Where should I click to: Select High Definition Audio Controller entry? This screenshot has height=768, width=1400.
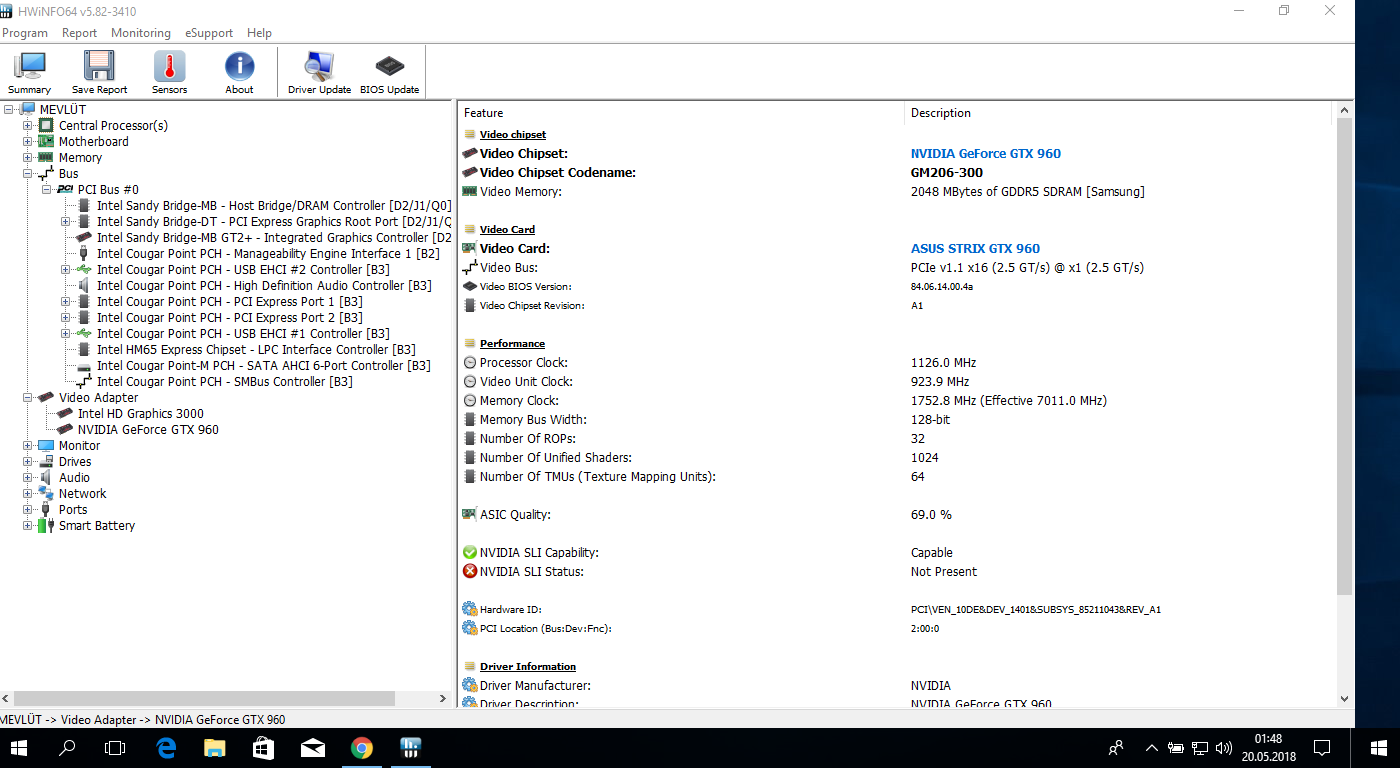(264, 285)
